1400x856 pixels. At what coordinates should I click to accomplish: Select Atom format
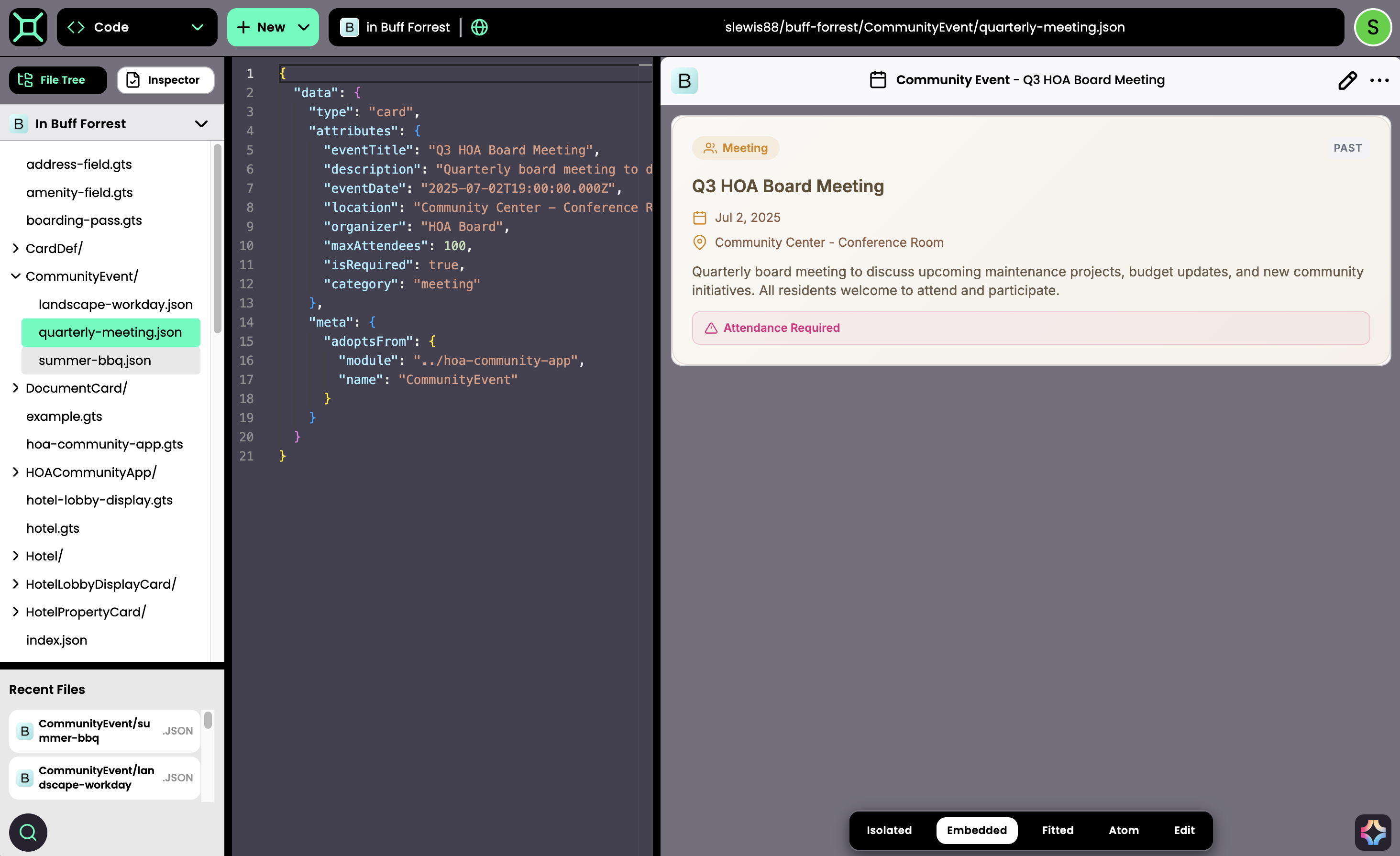click(1123, 830)
